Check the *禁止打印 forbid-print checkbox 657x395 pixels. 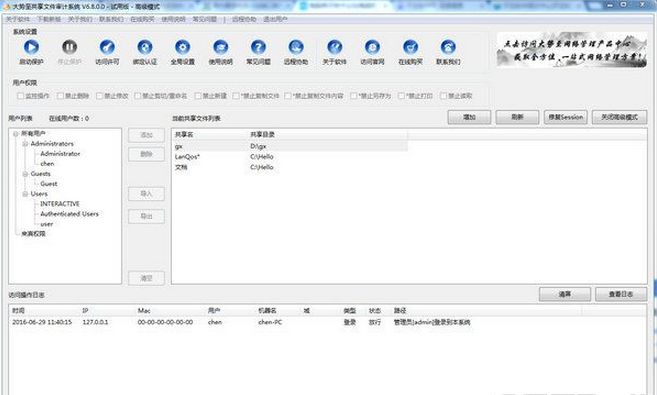[401, 96]
